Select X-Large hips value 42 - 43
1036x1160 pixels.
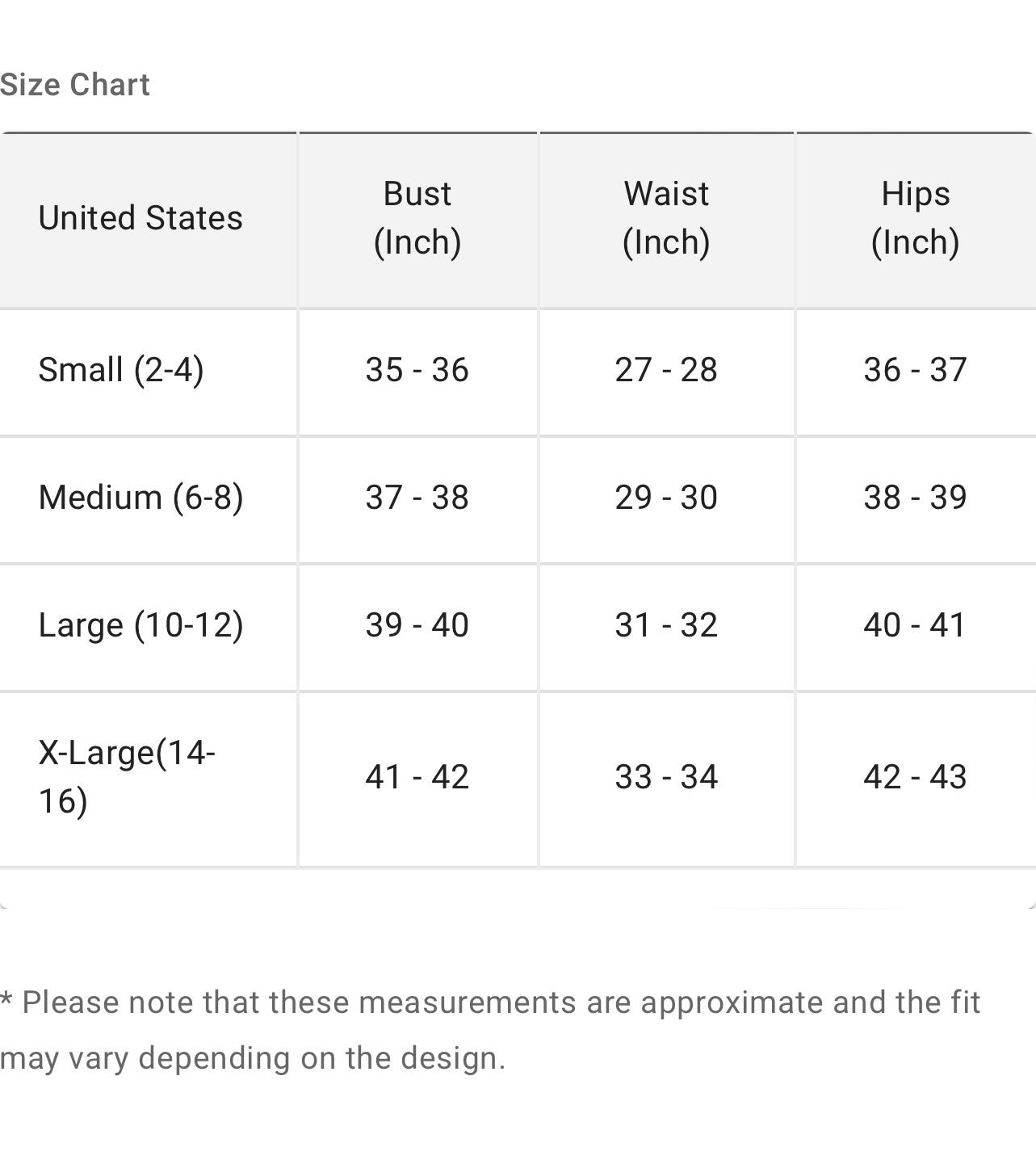point(915,777)
